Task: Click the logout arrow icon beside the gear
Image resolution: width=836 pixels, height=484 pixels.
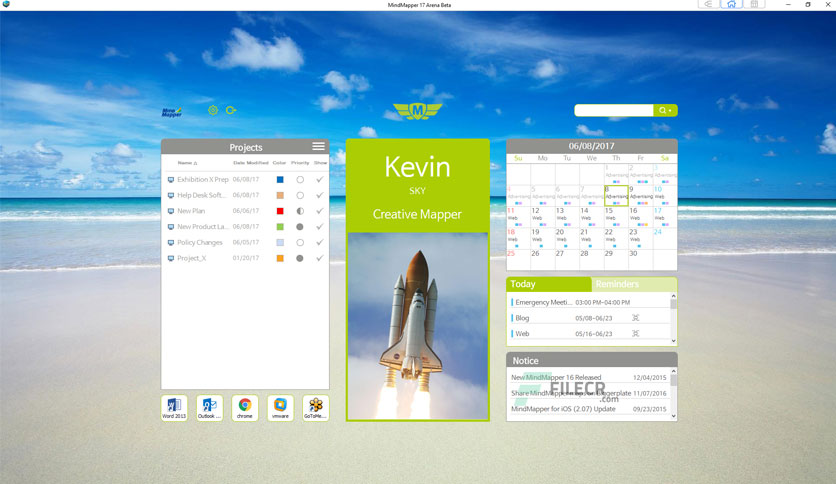Action: tap(231, 110)
